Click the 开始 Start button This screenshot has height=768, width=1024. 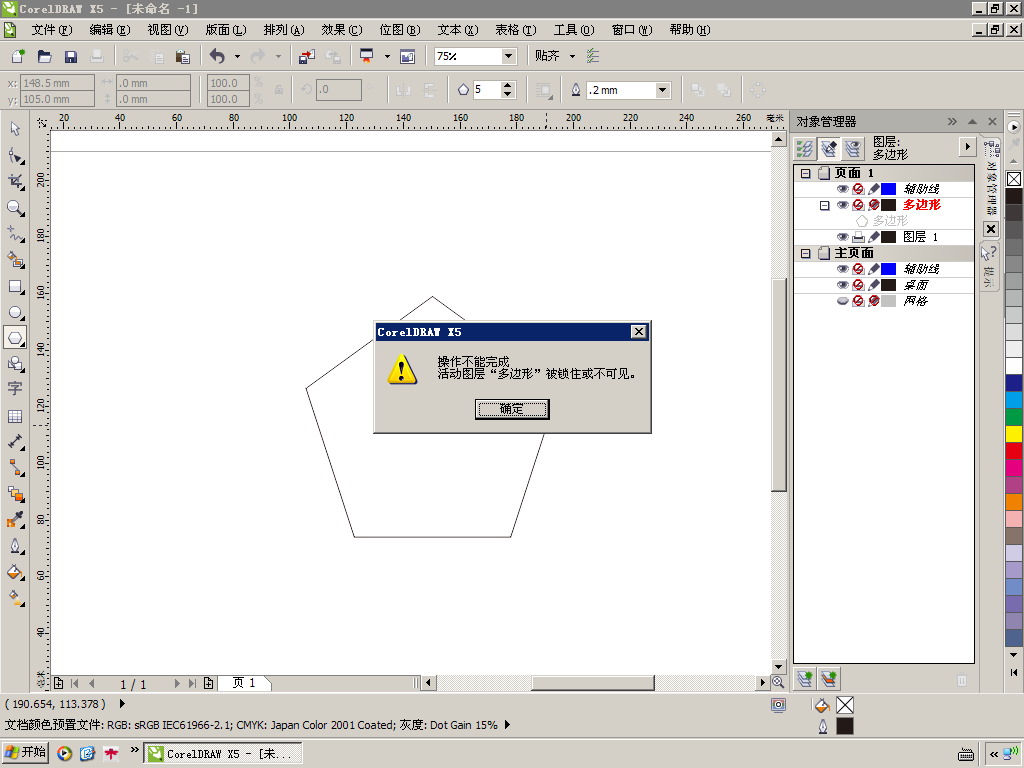[25, 752]
